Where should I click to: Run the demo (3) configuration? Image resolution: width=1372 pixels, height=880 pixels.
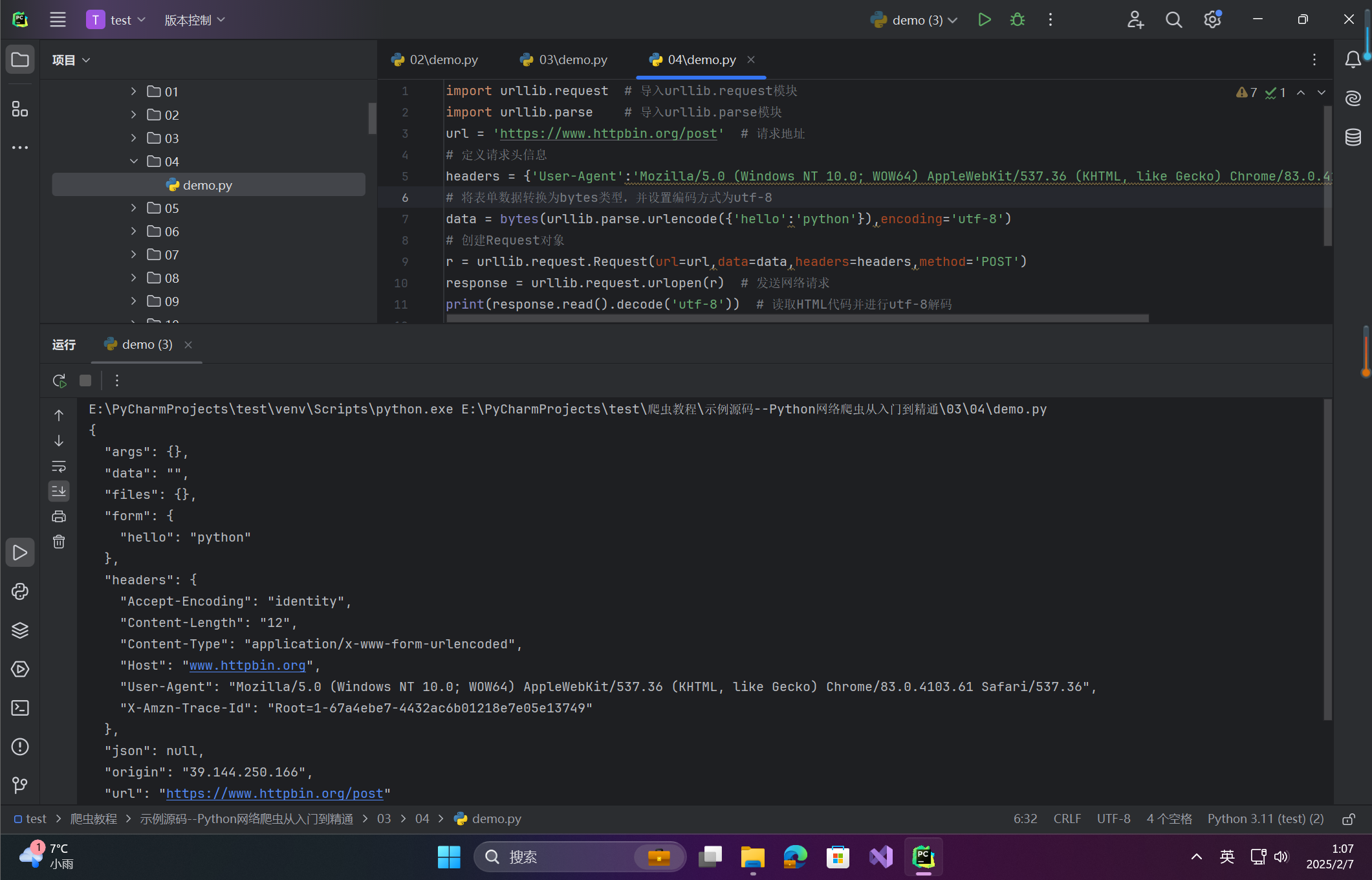pos(984,20)
